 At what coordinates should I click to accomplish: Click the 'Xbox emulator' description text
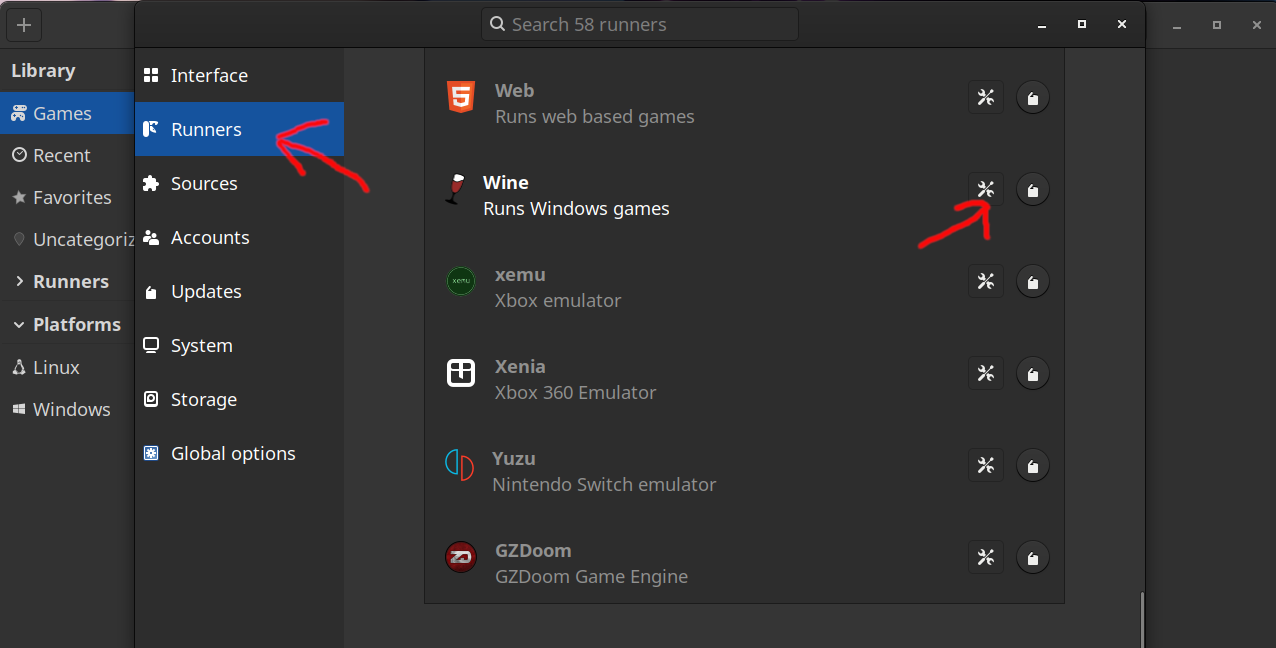click(558, 301)
